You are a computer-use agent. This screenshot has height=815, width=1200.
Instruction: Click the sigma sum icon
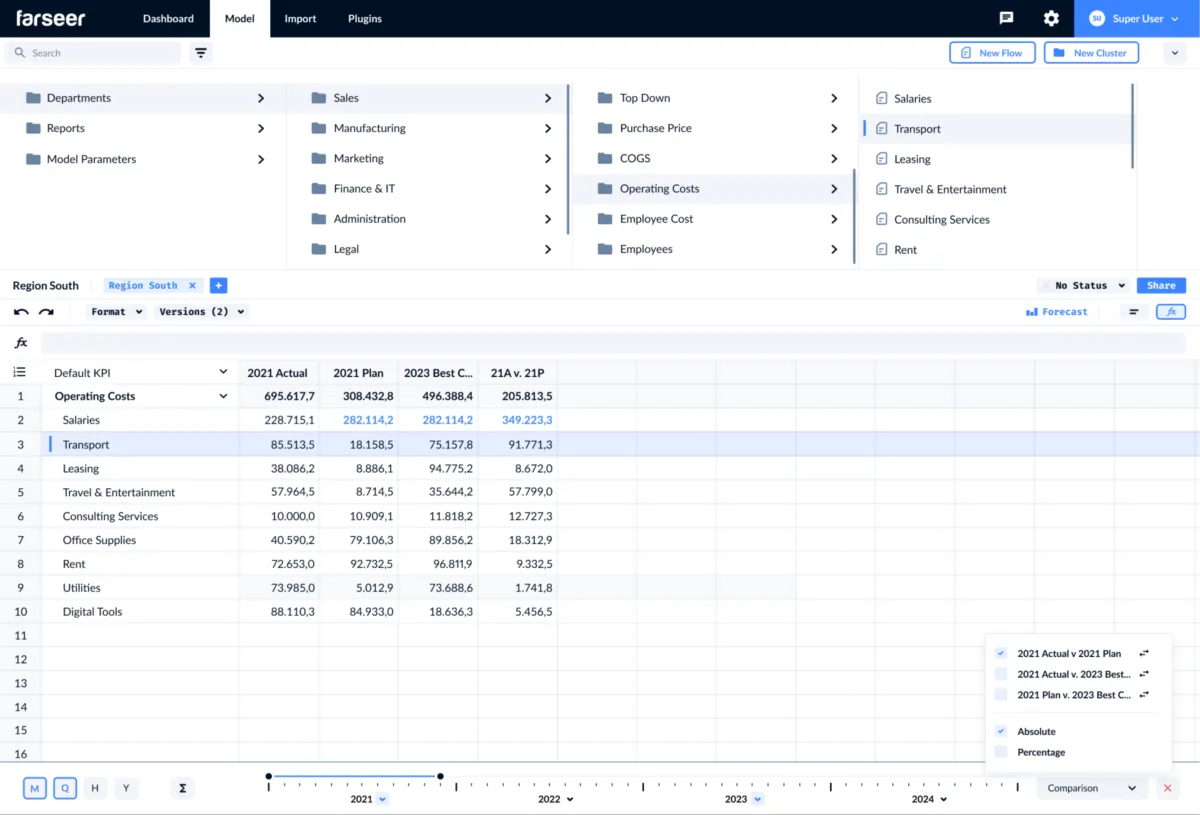(x=182, y=788)
